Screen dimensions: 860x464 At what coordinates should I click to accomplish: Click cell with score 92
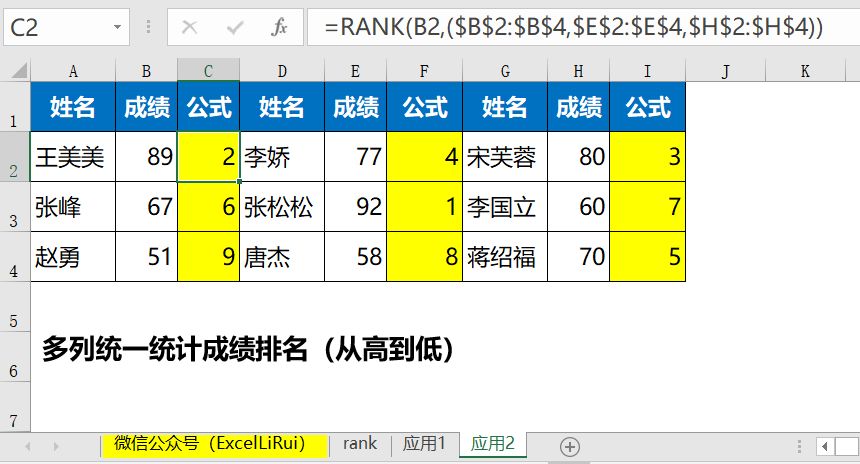tap(355, 207)
